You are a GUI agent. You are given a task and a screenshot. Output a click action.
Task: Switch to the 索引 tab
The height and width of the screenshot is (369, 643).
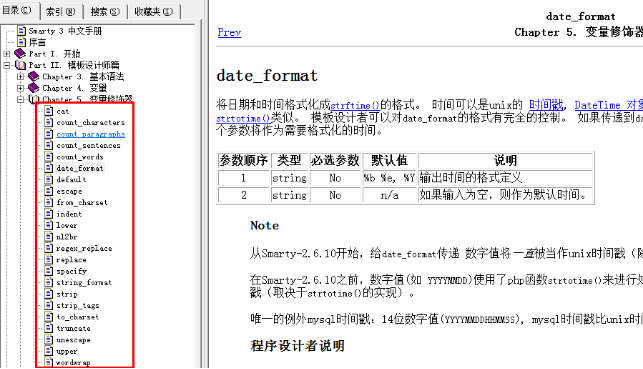point(61,11)
